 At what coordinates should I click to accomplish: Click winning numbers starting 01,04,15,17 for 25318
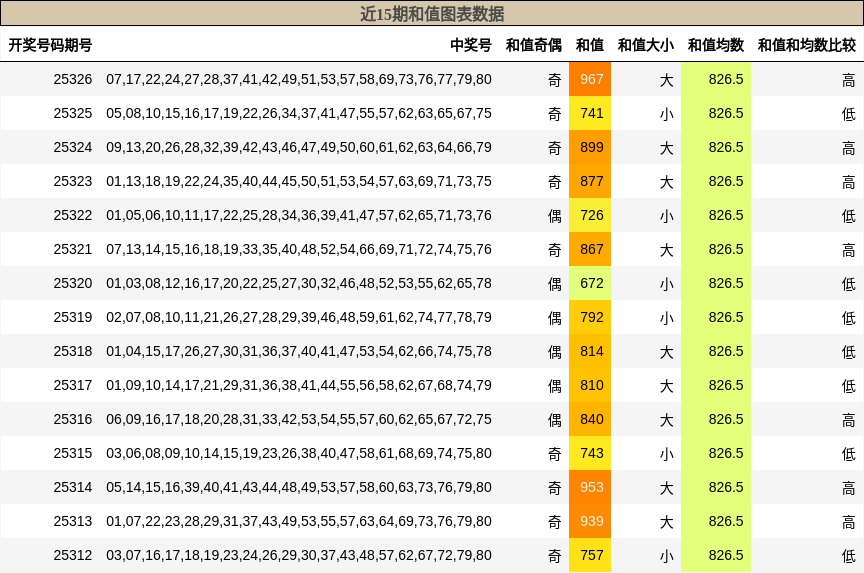coord(299,352)
